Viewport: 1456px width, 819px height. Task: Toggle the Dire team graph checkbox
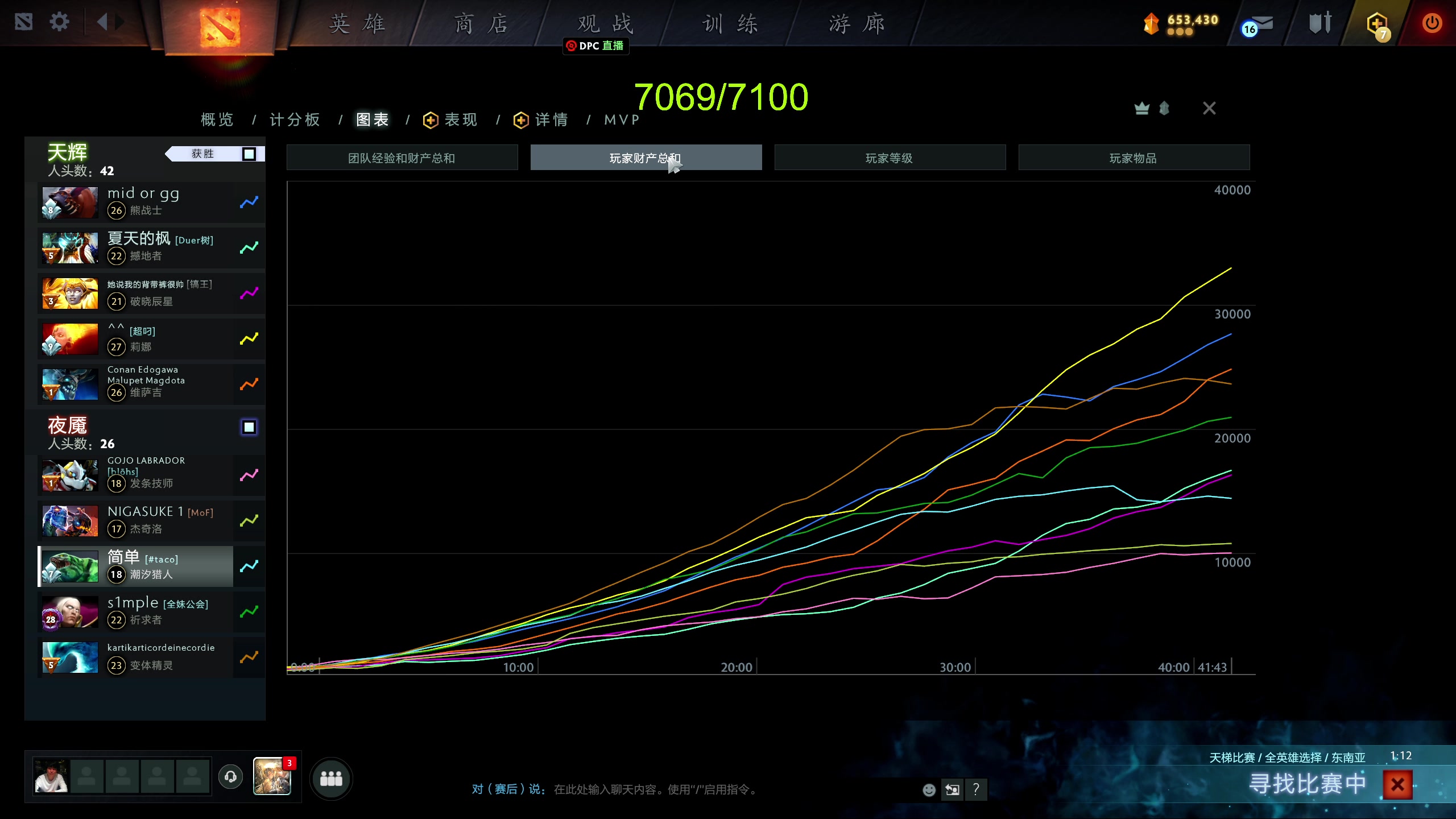[x=249, y=427]
